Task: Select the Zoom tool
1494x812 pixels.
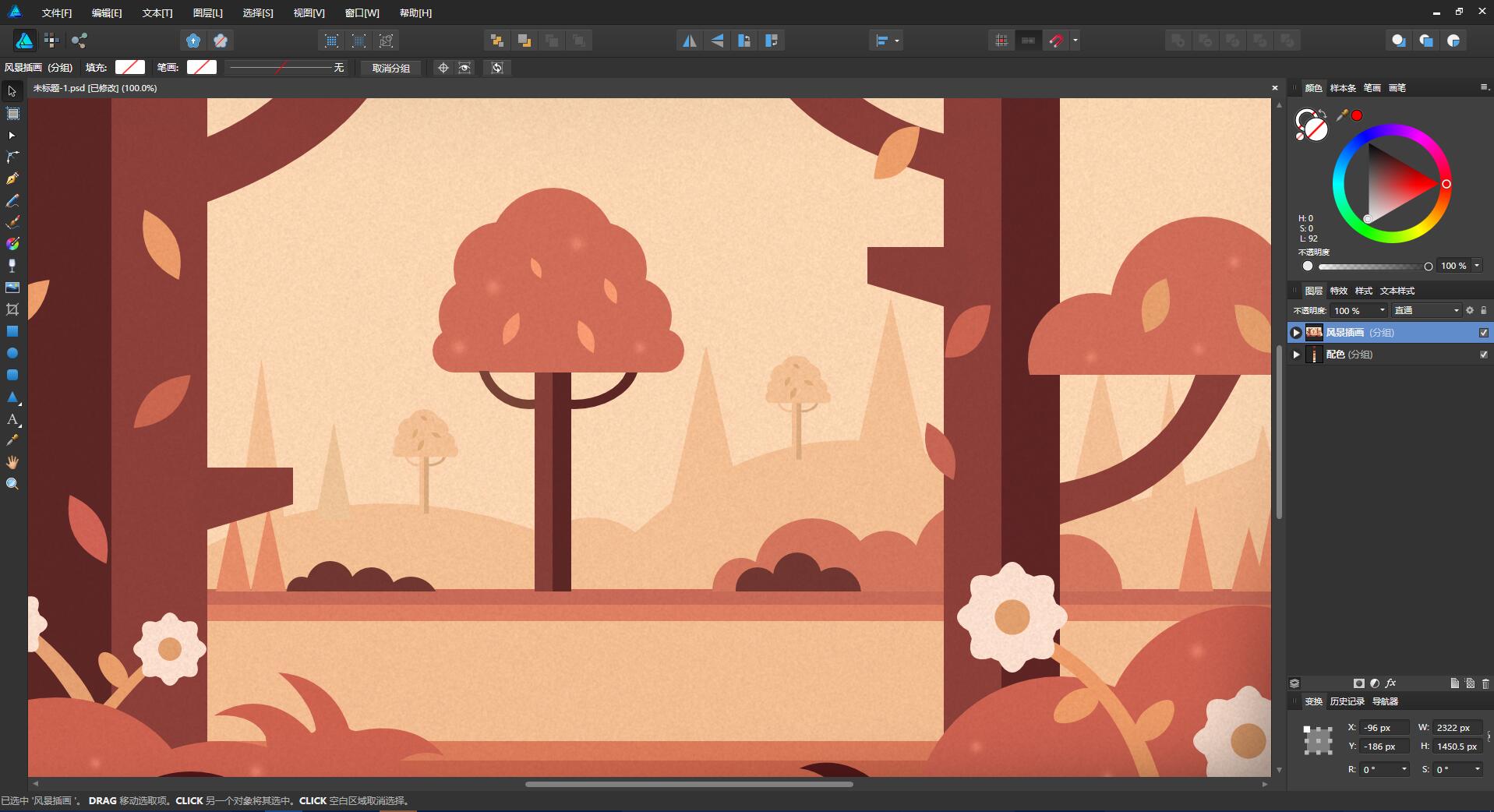Action: point(12,484)
